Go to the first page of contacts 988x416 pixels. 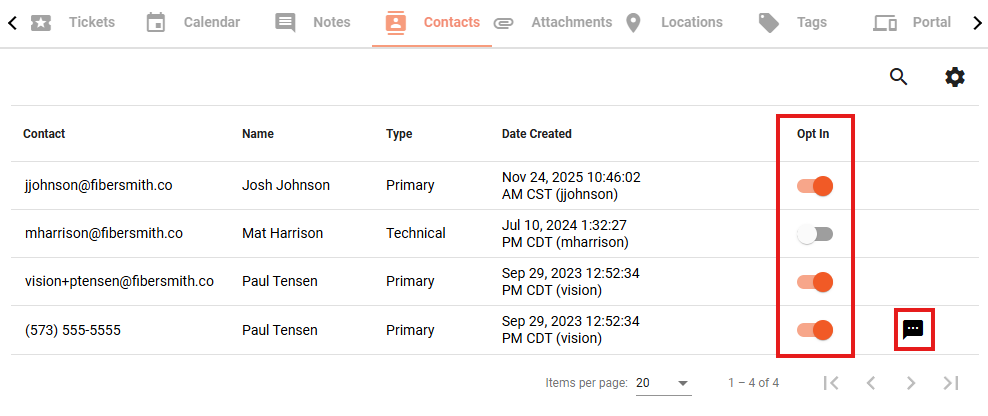pyautogui.click(x=831, y=383)
